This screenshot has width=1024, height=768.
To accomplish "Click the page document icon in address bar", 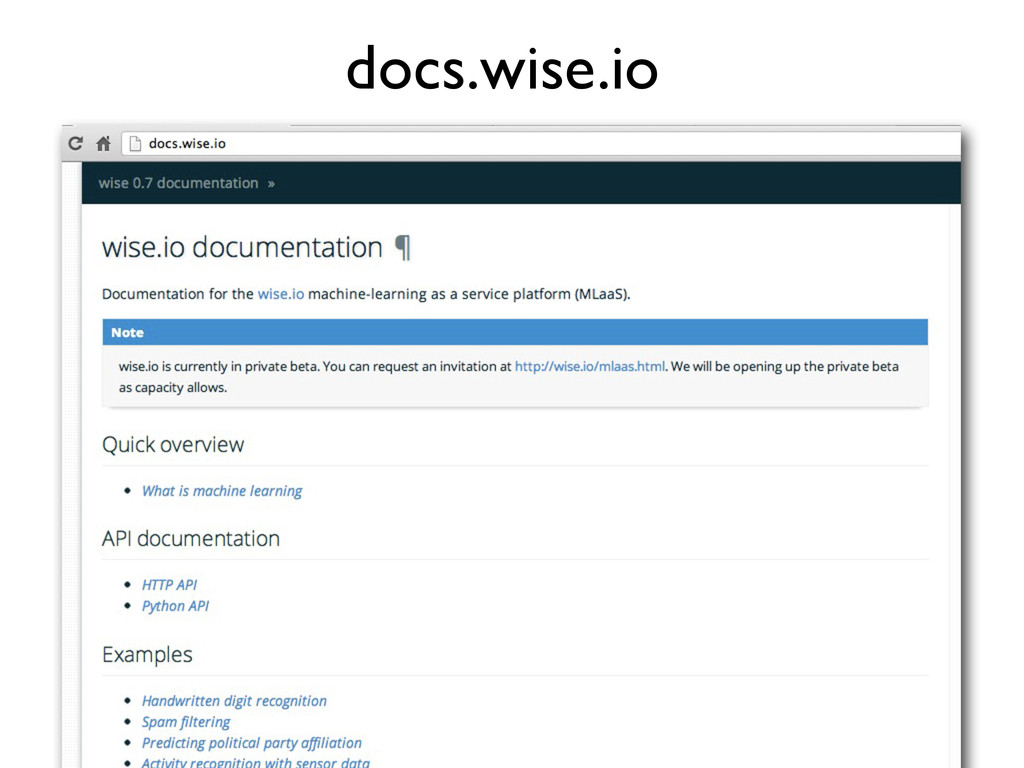I will (135, 144).
